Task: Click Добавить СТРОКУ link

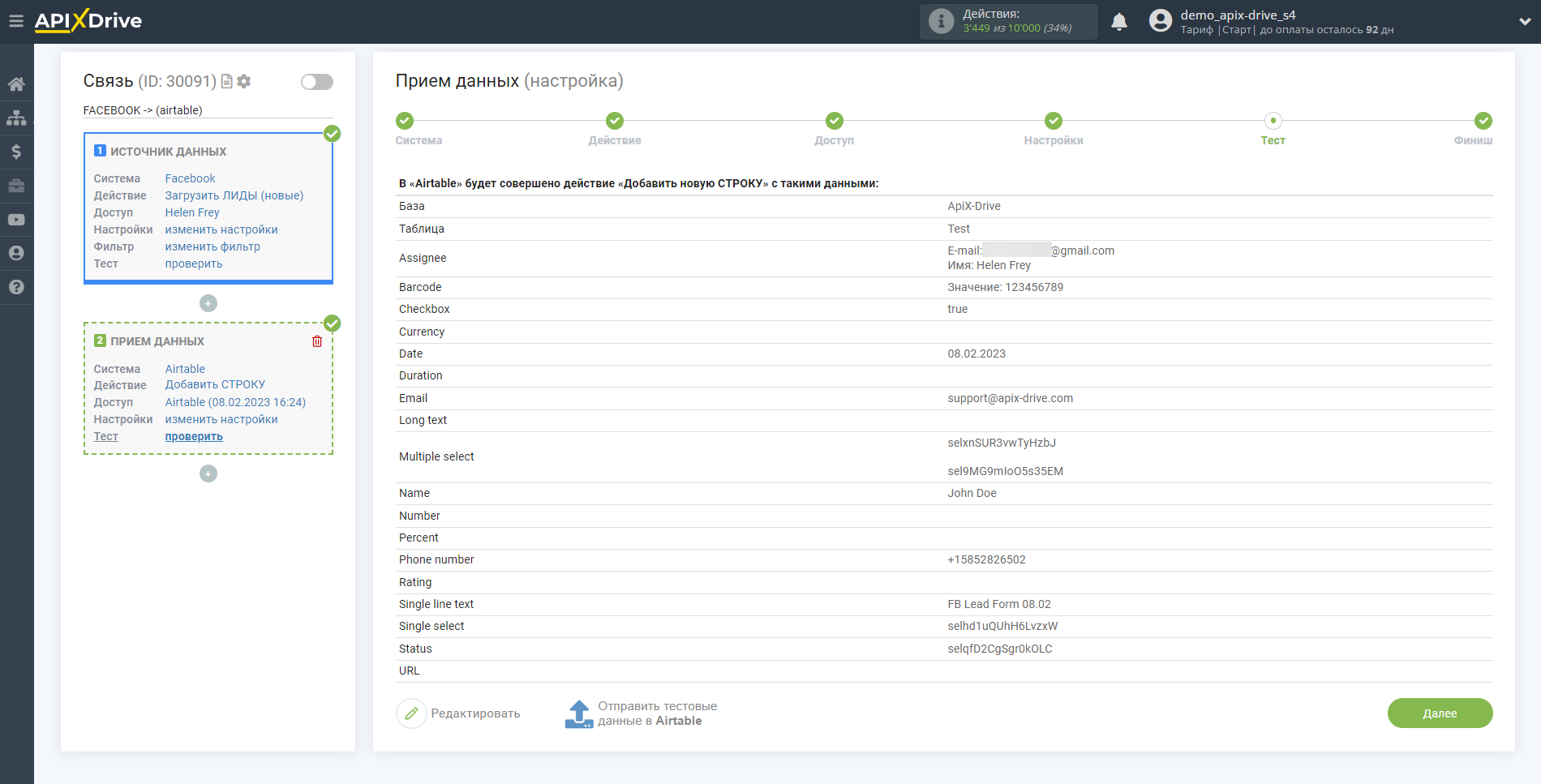Action: point(215,384)
